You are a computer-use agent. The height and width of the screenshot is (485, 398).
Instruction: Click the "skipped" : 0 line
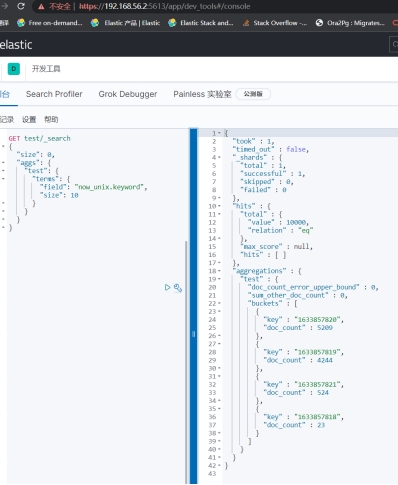(x=267, y=182)
